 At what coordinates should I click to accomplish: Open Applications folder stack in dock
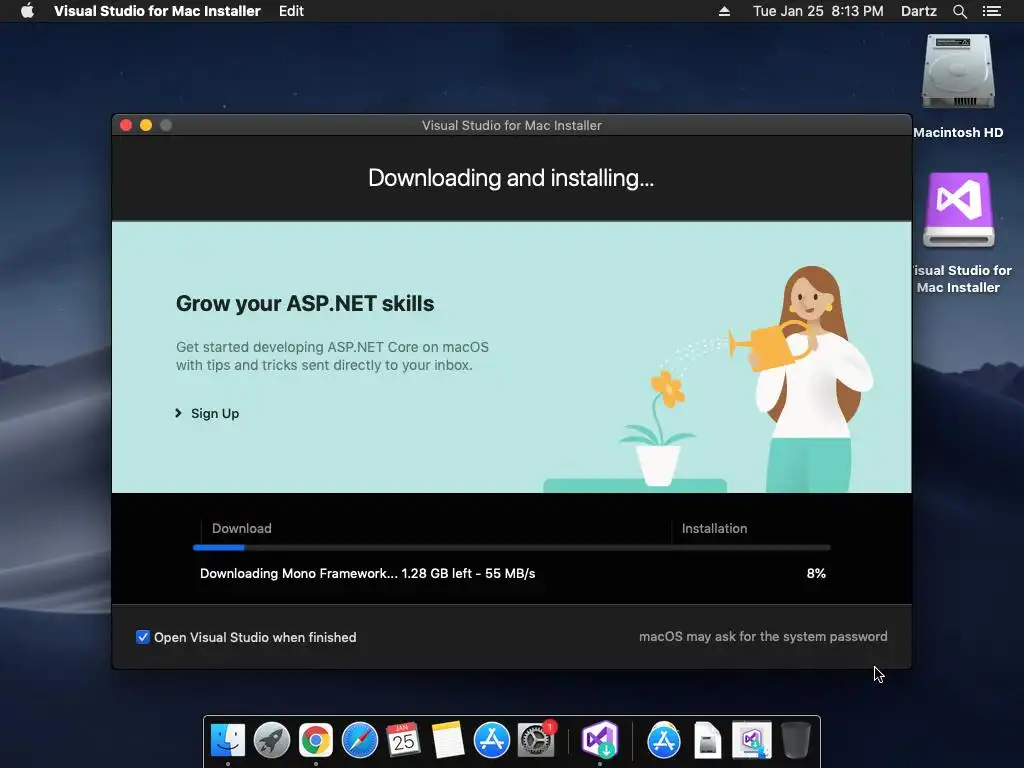tap(664, 740)
